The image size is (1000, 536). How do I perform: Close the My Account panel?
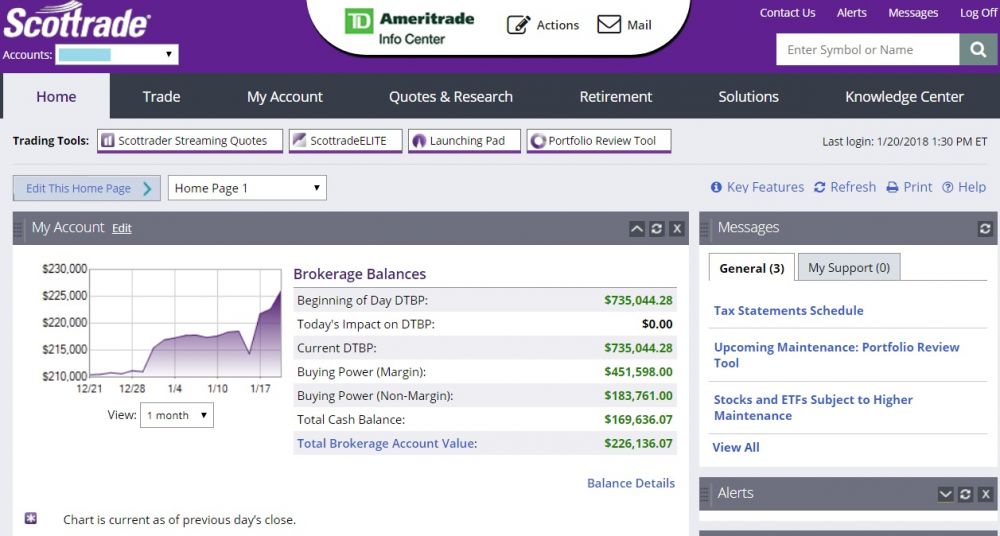click(677, 229)
